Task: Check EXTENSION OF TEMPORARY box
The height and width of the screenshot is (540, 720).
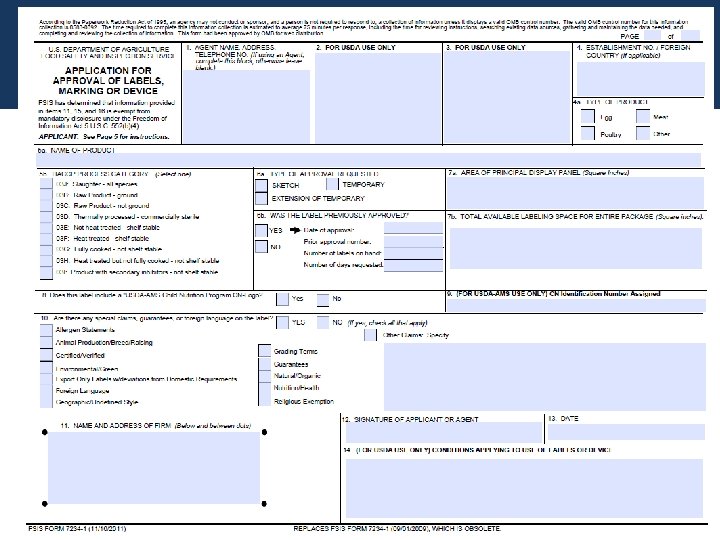Action: [261, 198]
